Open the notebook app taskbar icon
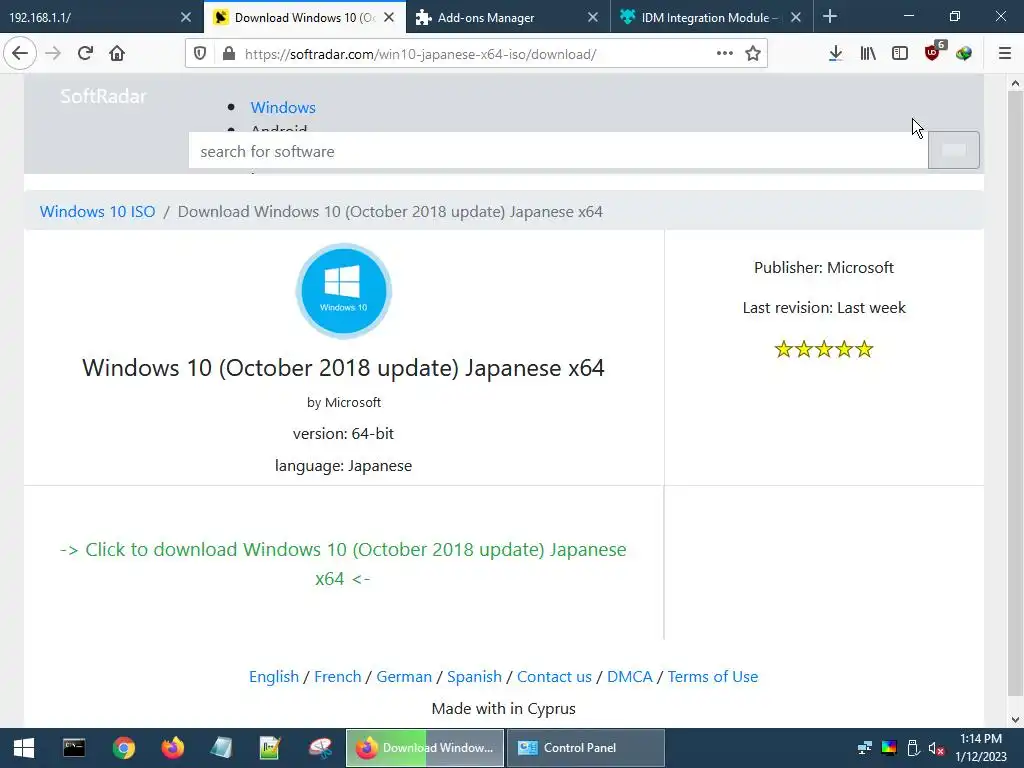Screen dimensions: 1024x768 [x=221, y=748]
